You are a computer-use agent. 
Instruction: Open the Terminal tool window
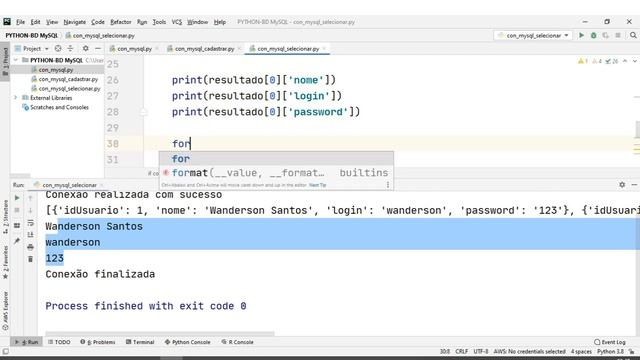click(140, 342)
